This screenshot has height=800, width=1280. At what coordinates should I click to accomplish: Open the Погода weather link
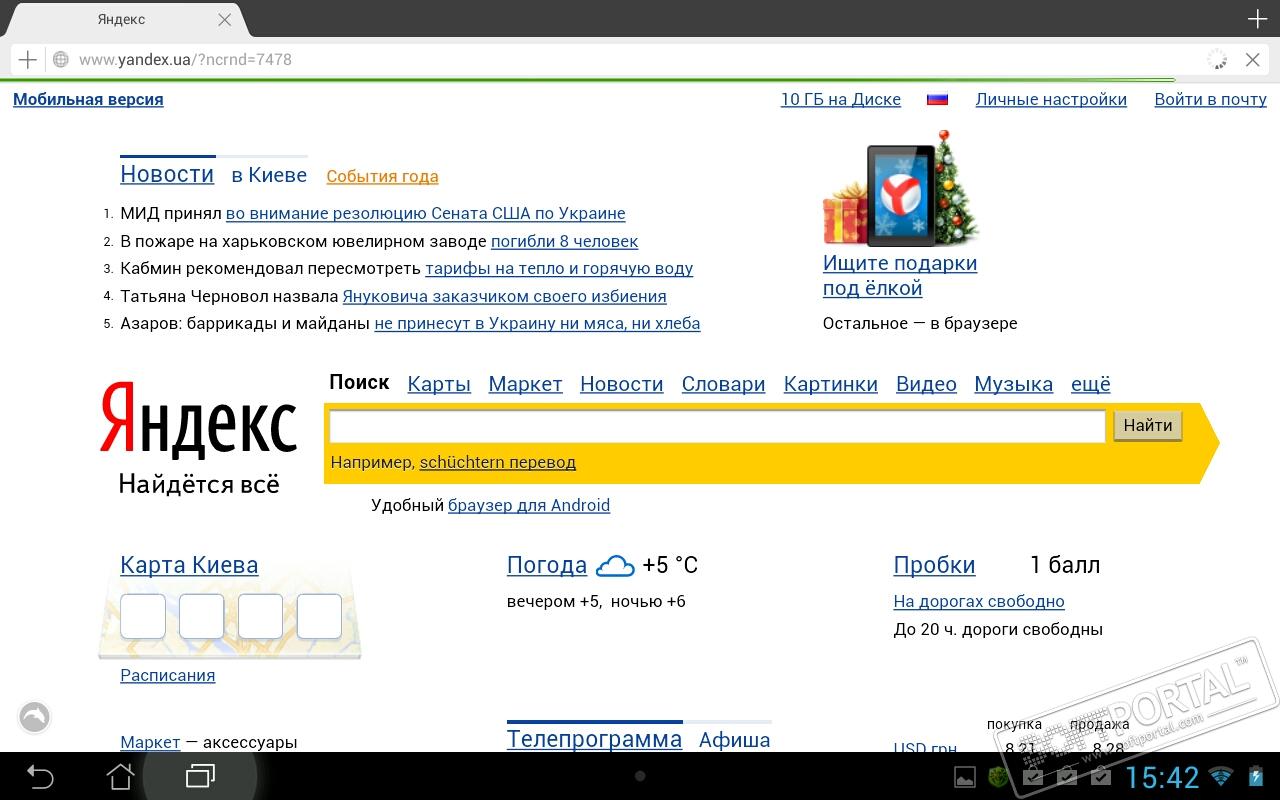coord(547,565)
